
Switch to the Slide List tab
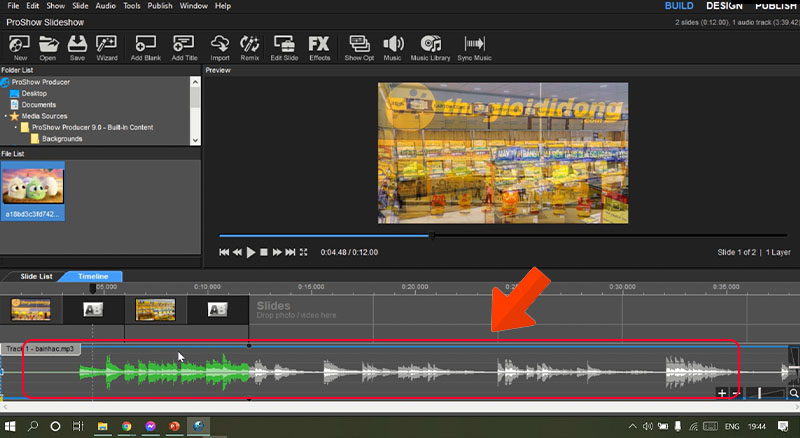pyautogui.click(x=36, y=276)
